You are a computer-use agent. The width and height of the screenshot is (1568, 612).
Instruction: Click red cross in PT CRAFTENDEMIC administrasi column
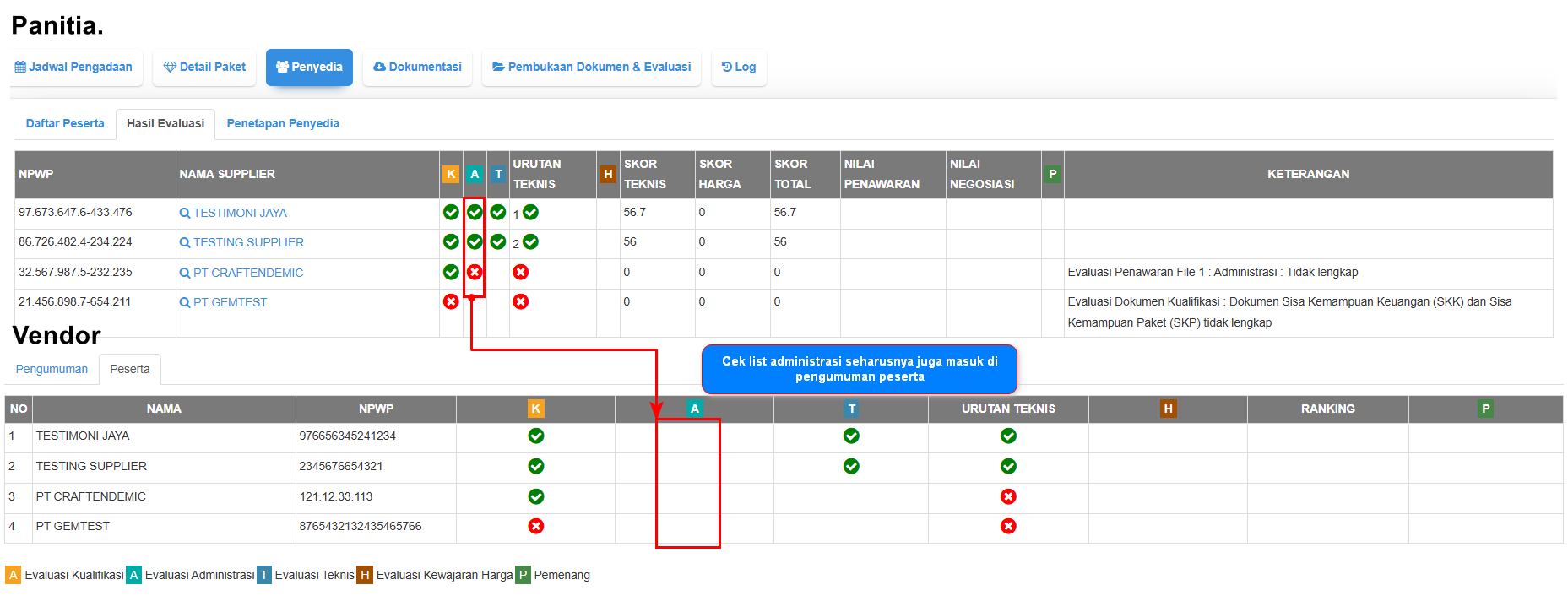coord(475,272)
